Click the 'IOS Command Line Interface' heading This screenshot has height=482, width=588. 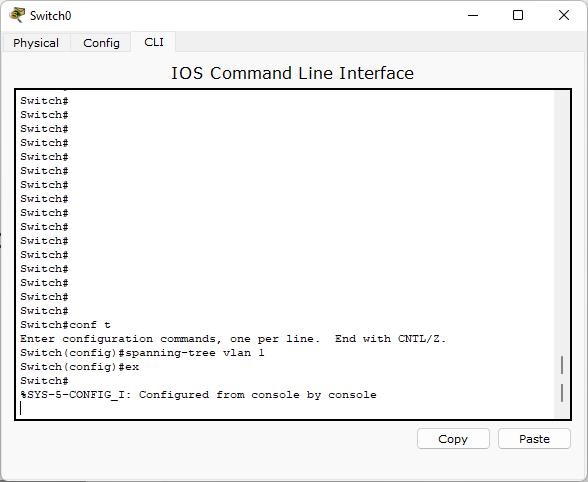point(292,73)
